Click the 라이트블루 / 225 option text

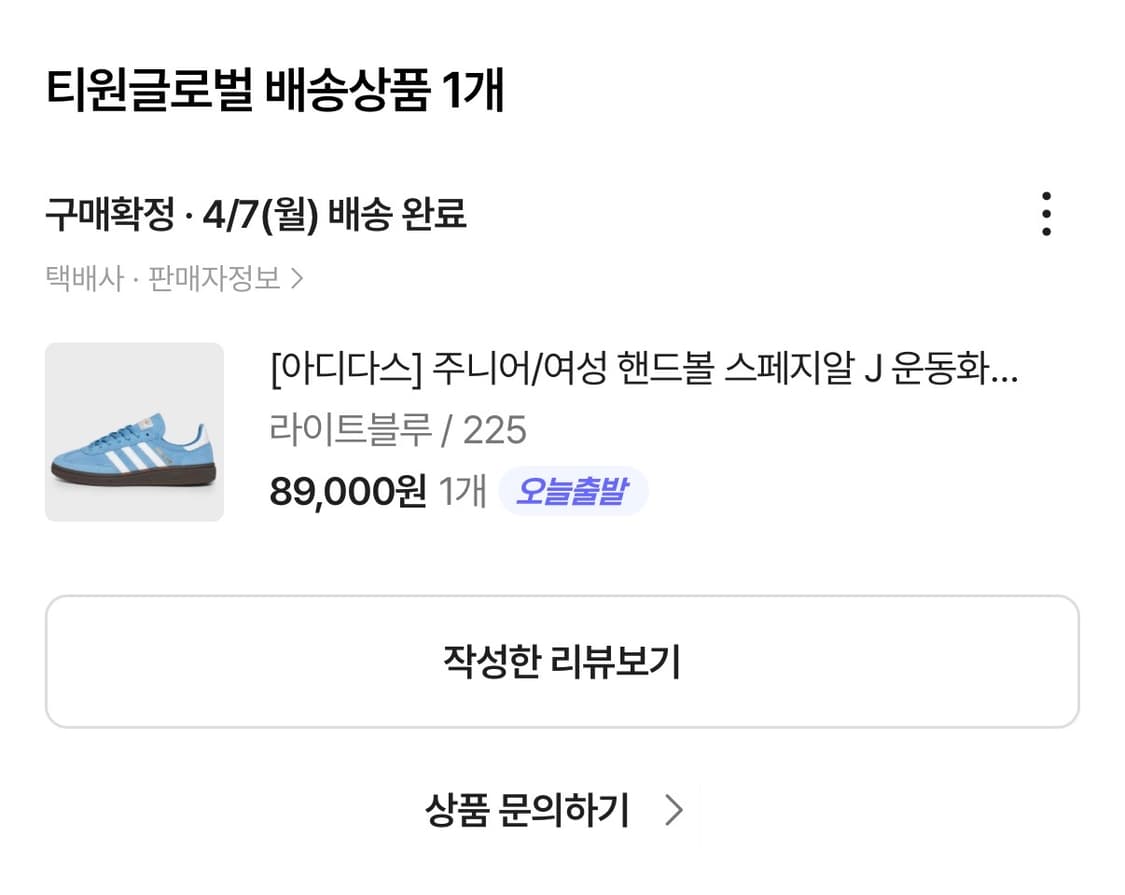[x=397, y=431]
